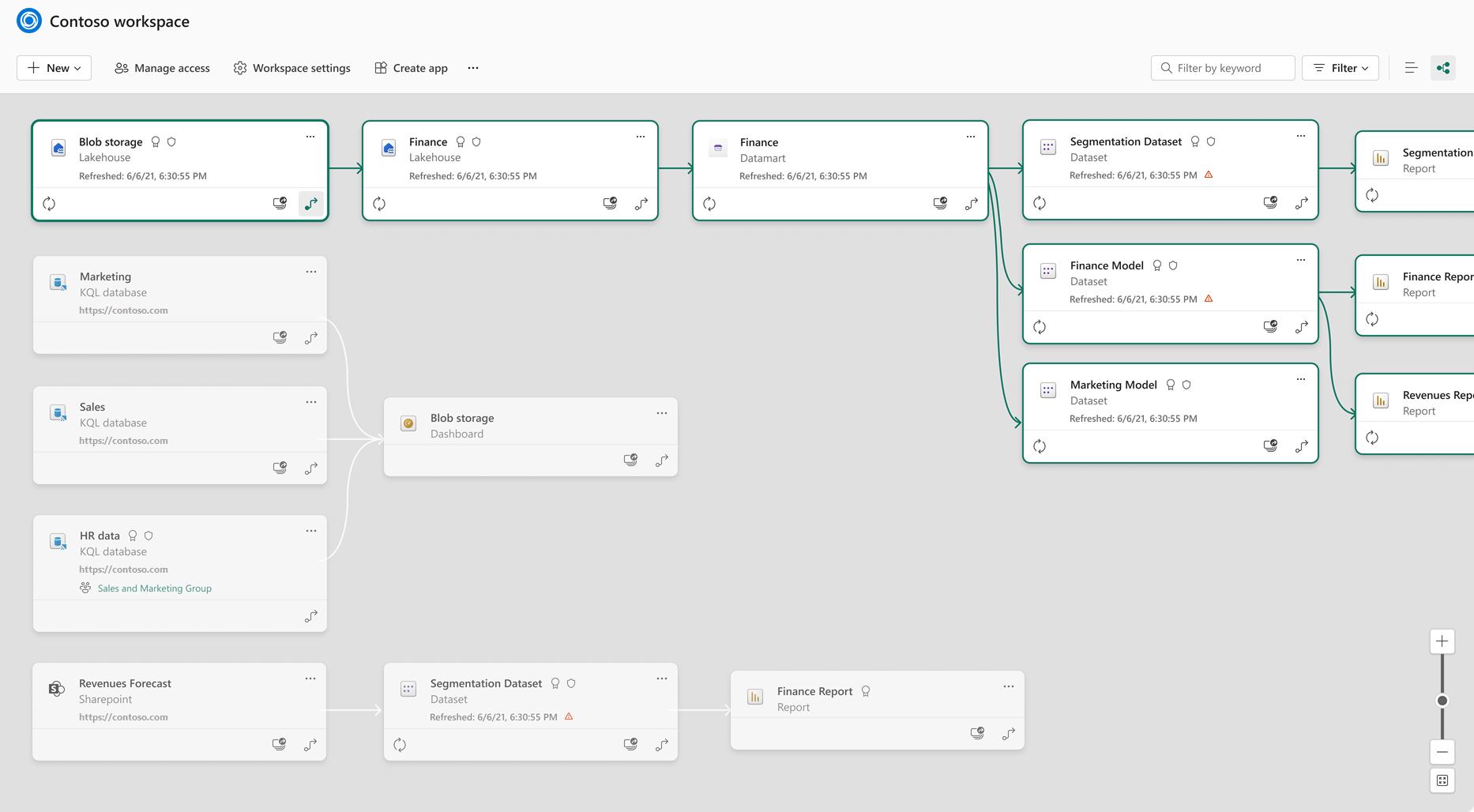Viewport: 1474px width, 812px height.
Task: Show lineage of HR data KQL database
Action: [x=311, y=616]
